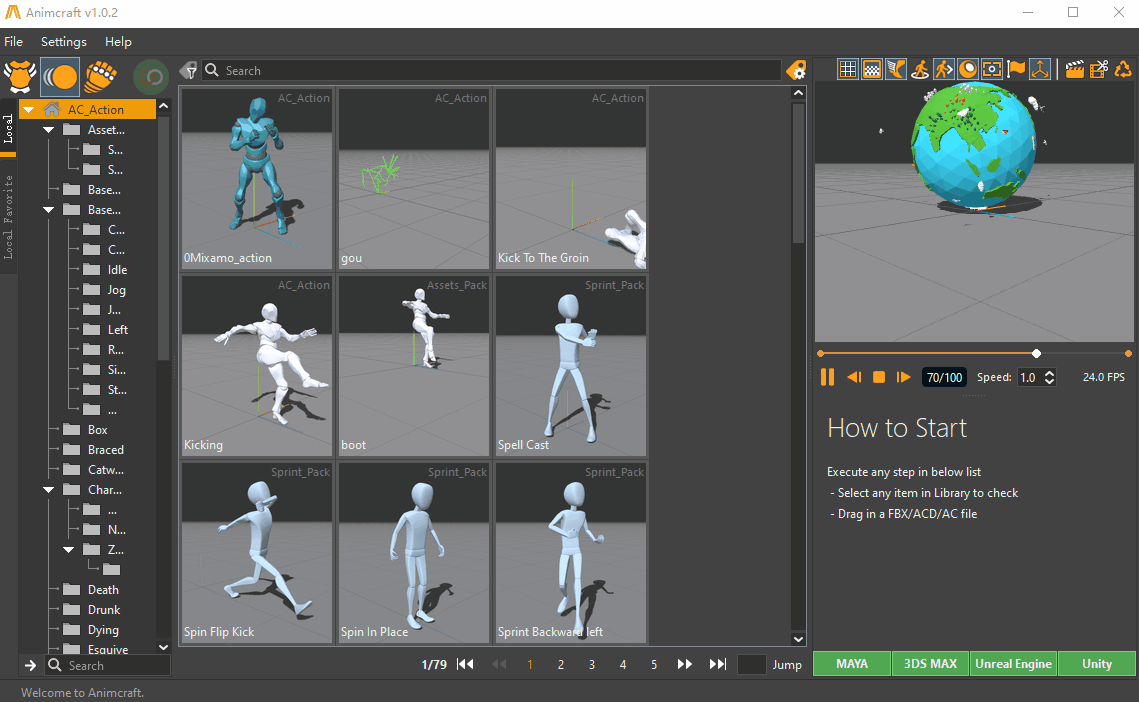Image resolution: width=1139 pixels, height=702 pixels.
Task: Stop the preview animation
Action: point(879,377)
